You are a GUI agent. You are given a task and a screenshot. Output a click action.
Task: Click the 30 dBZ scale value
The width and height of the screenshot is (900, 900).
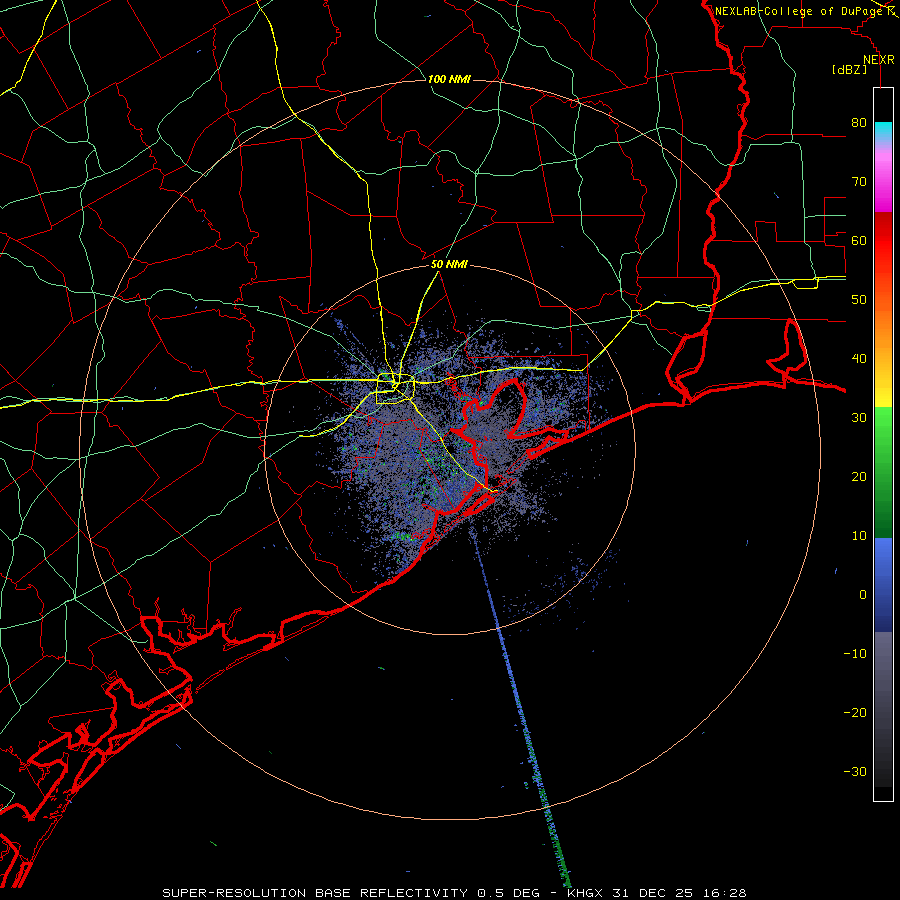(x=859, y=418)
